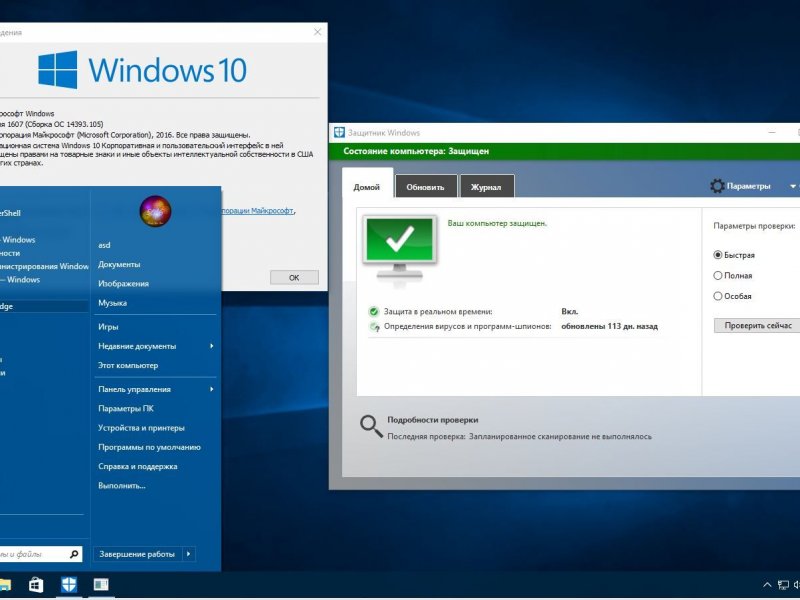Open the winver window taskbar icon
This screenshot has height=600, width=800.
101,585
